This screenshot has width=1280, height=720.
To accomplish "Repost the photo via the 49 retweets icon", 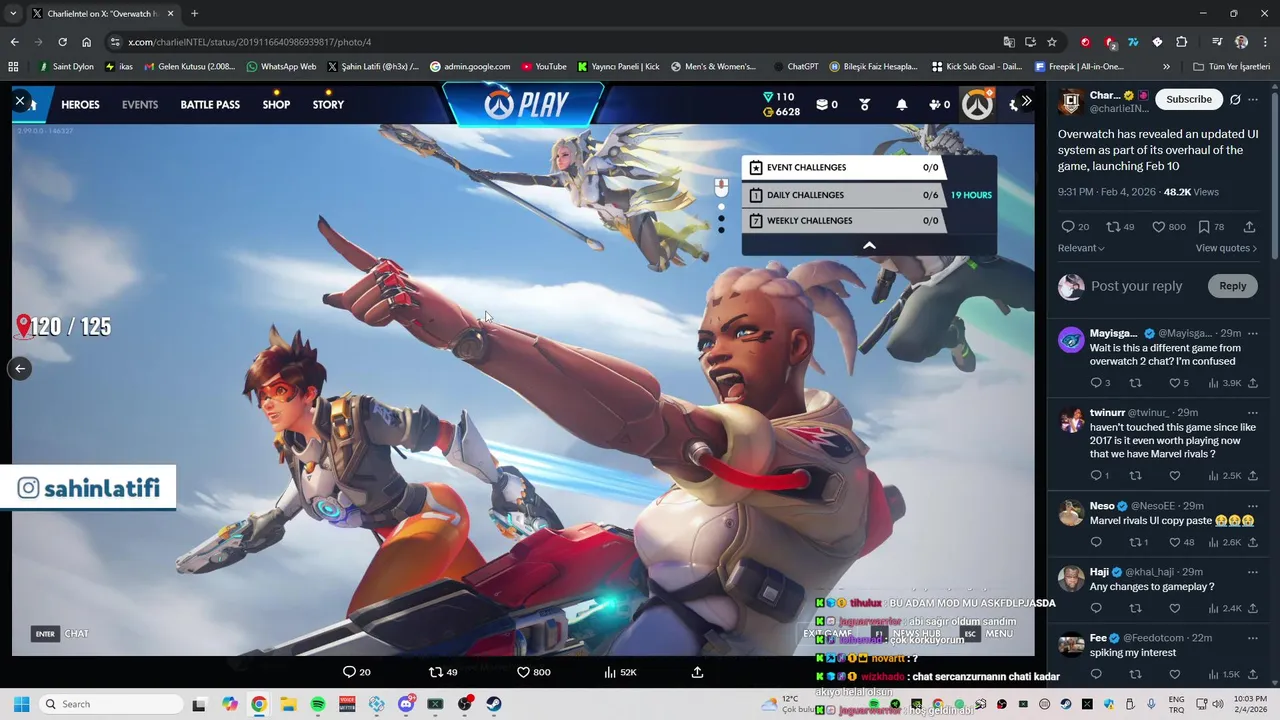I will 443,672.
